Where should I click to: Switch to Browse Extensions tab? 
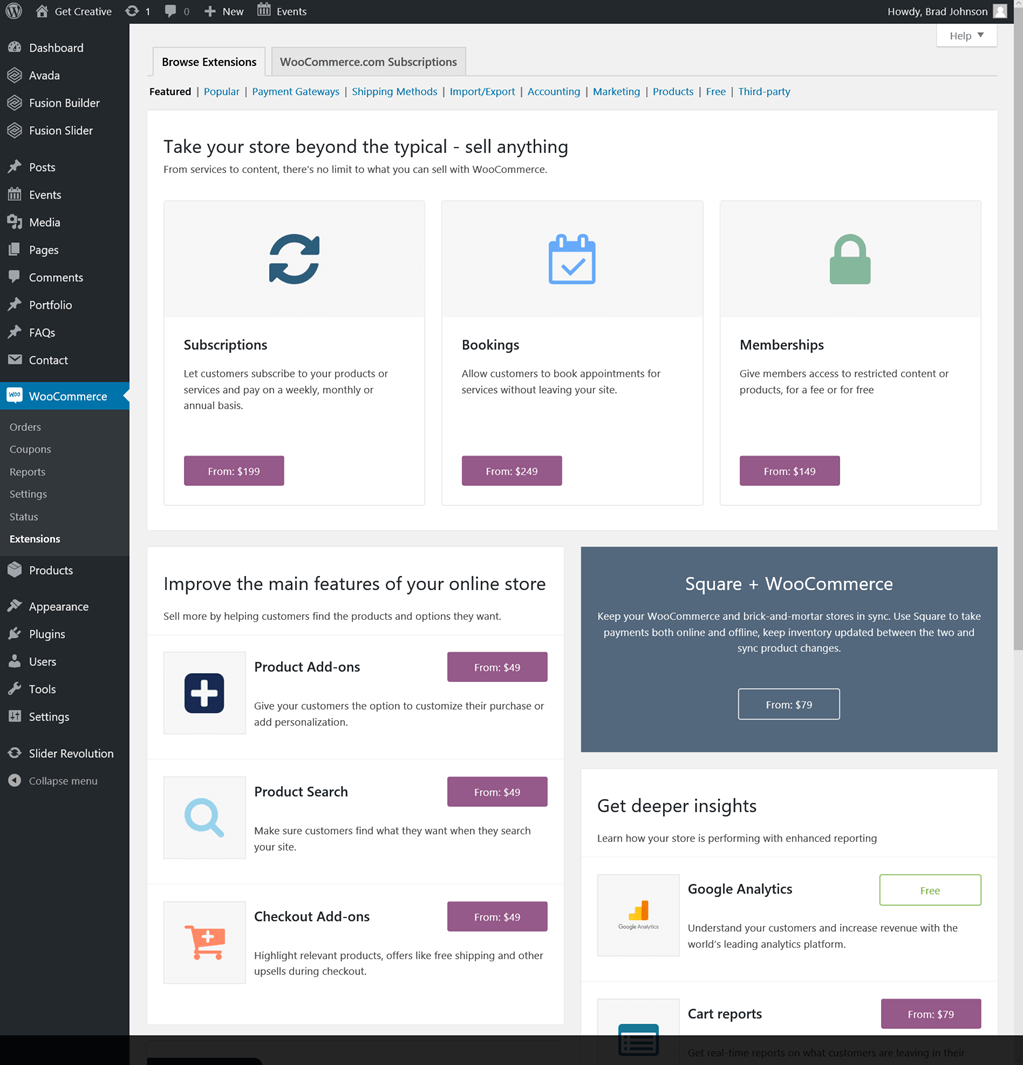[209, 62]
